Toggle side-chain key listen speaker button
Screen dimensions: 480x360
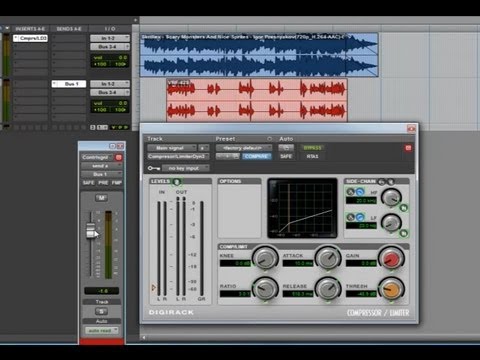390,182
